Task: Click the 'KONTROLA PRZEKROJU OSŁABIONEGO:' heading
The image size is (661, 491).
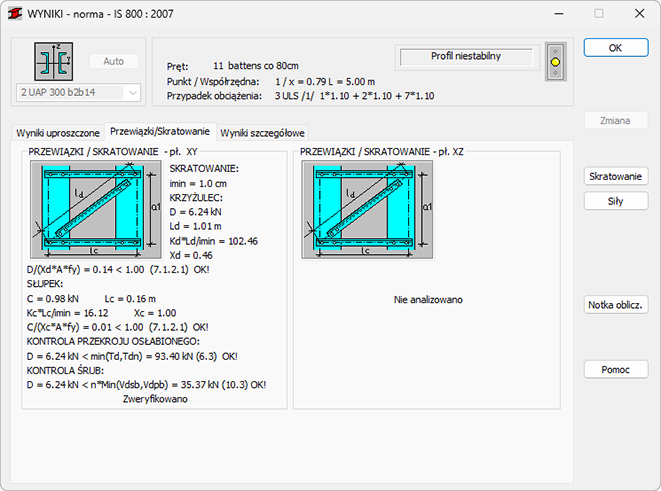Action: [113, 341]
